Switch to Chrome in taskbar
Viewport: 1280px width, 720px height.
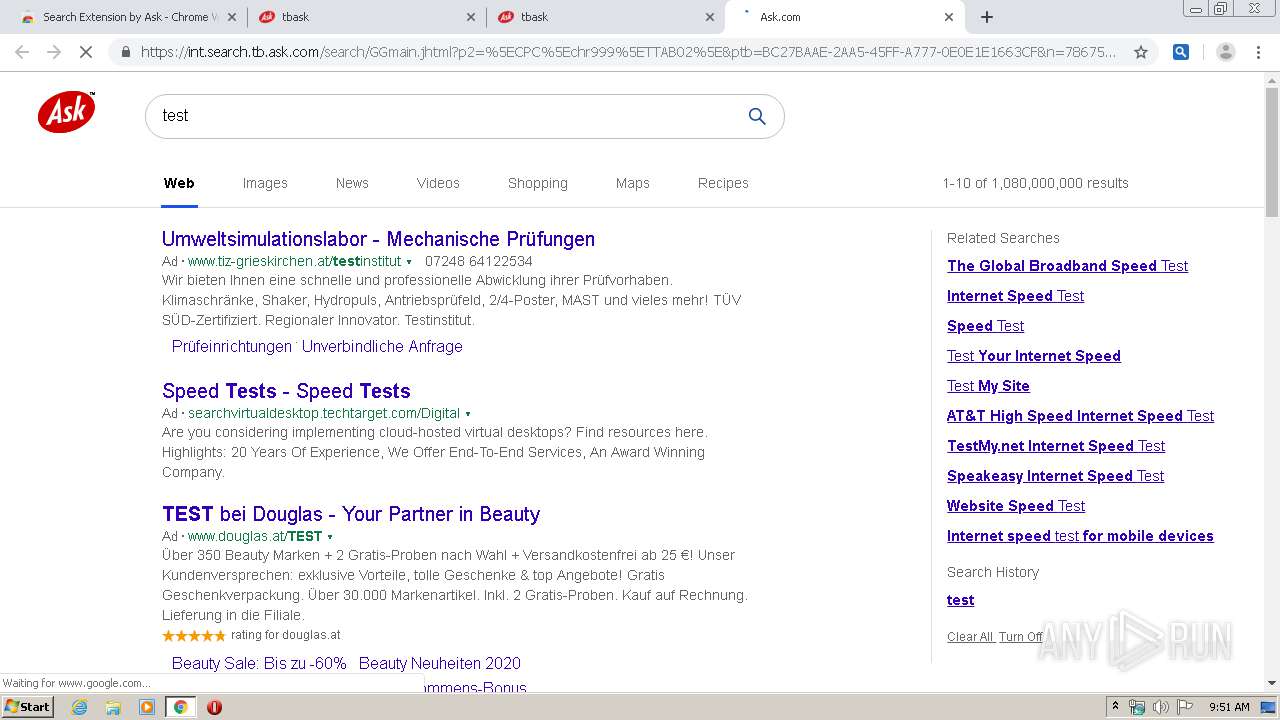pos(180,707)
